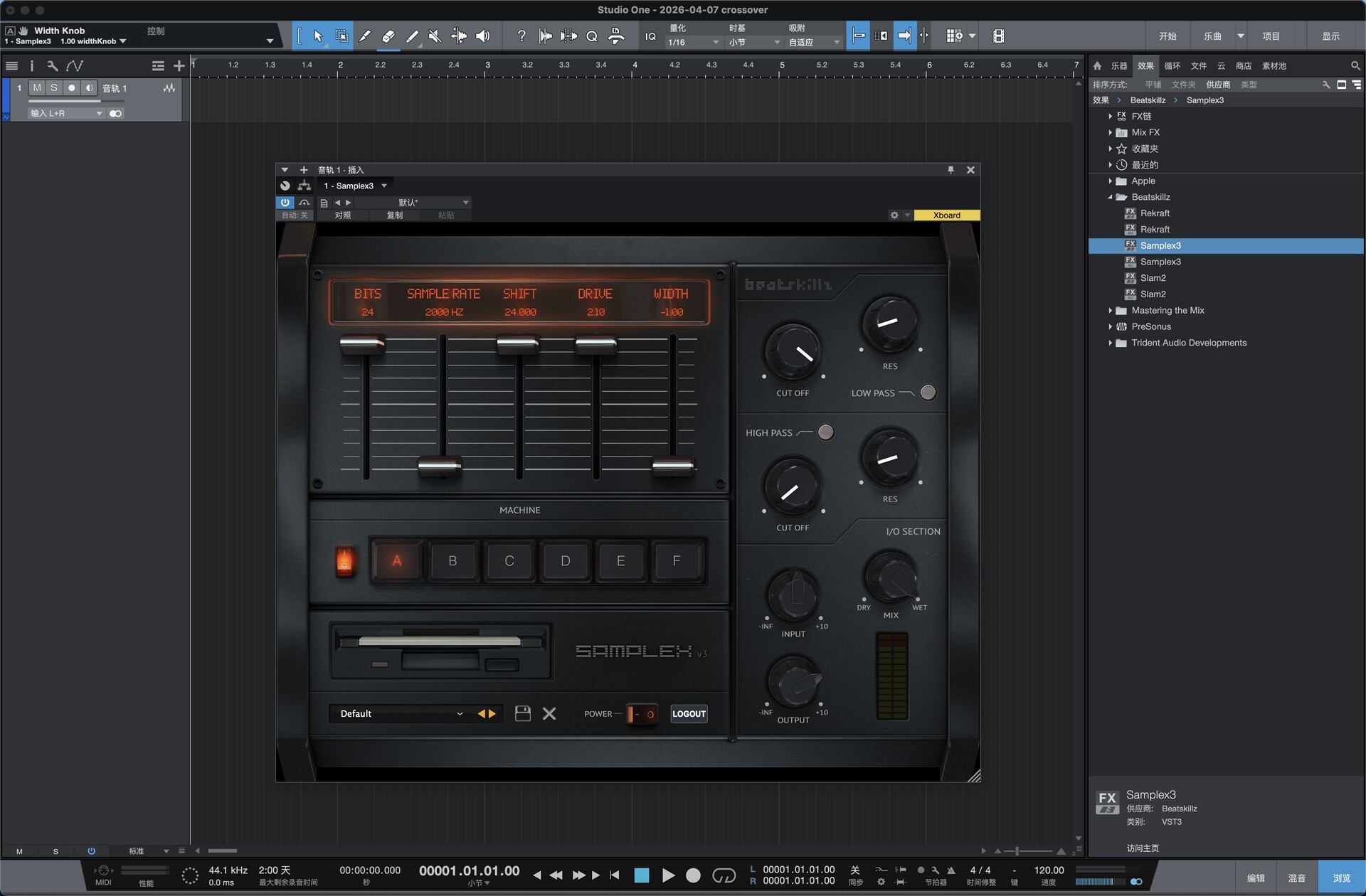Switch to the Range selection tool
Viewport: 1366px width, 896px height.
342,36
